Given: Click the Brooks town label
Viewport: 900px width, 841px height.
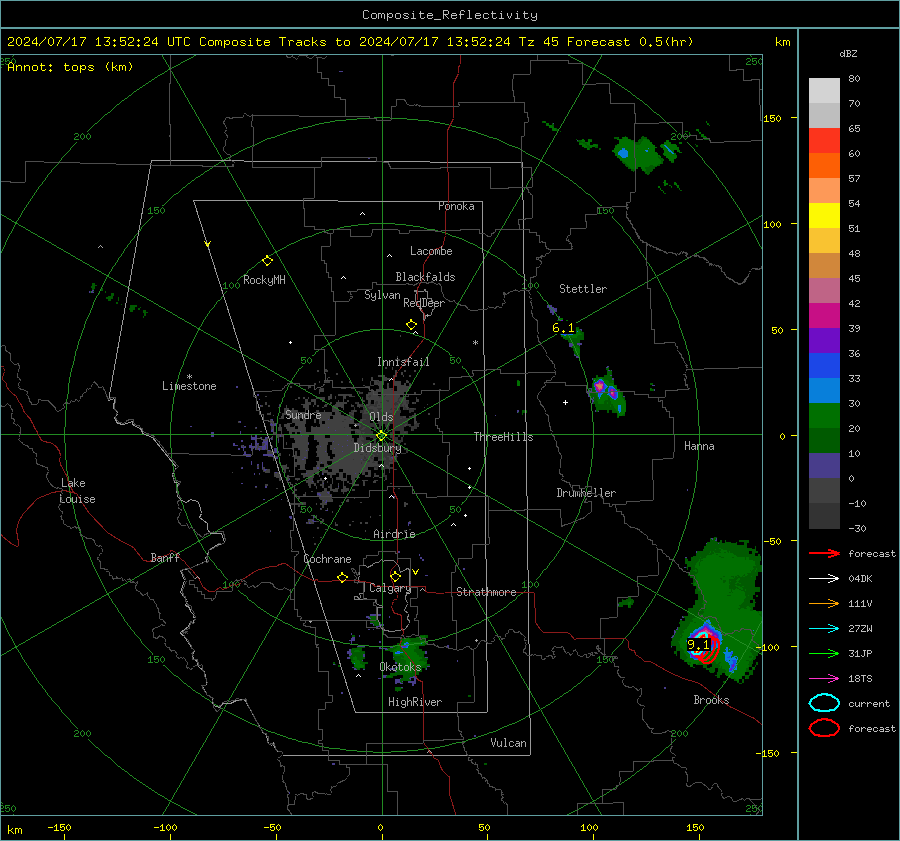Looking at the screenshot, I should coord(711,700).
